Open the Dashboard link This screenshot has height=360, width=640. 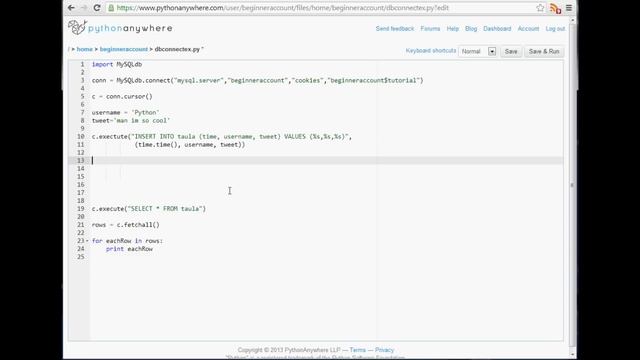pos(497,29)
